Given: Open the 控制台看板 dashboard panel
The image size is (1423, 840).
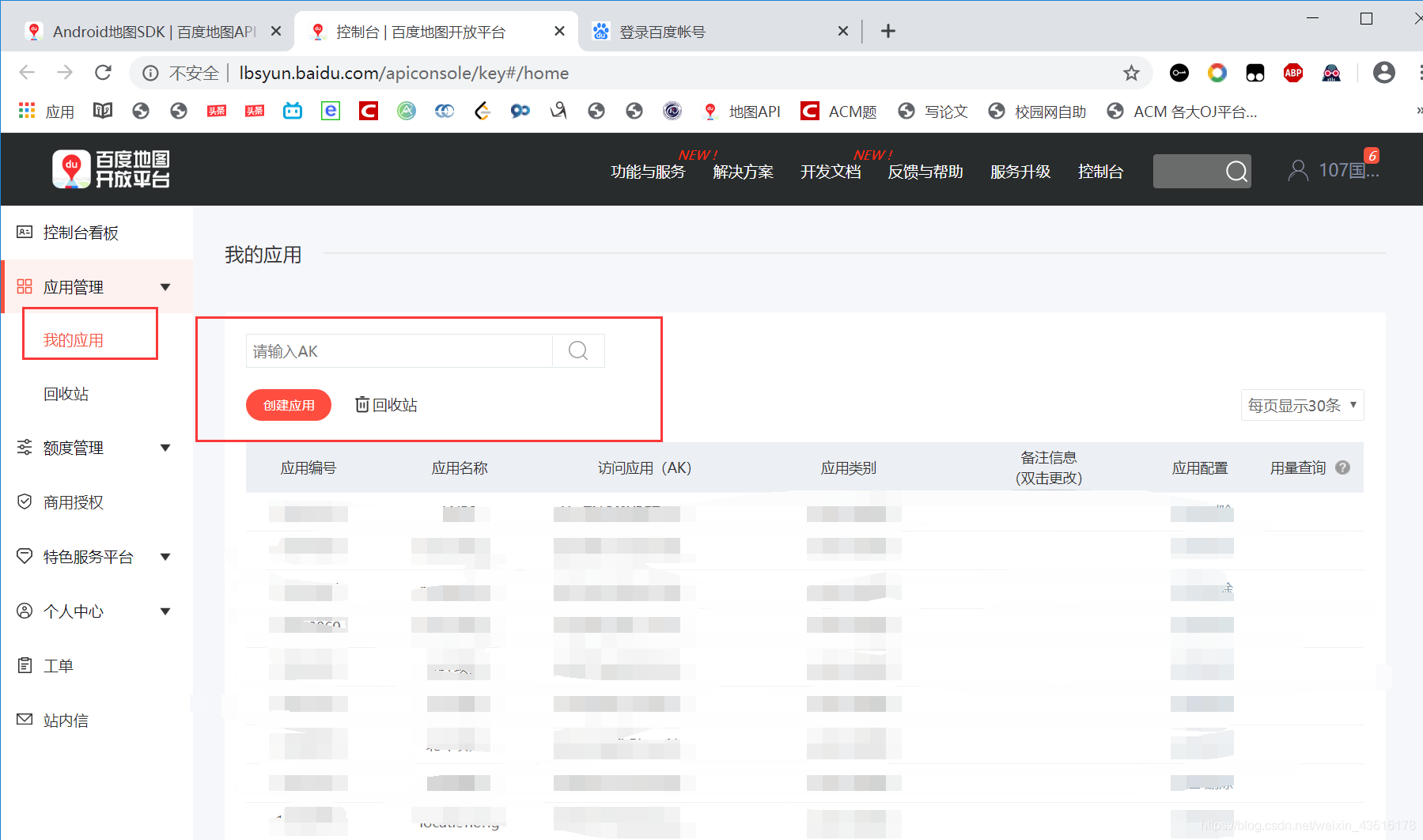Looking at the screenshot, I should [79, 232].
